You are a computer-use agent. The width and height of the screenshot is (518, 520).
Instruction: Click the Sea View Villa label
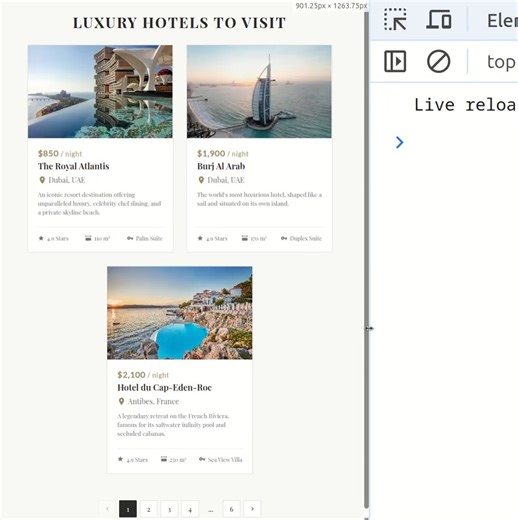[225, 460]
